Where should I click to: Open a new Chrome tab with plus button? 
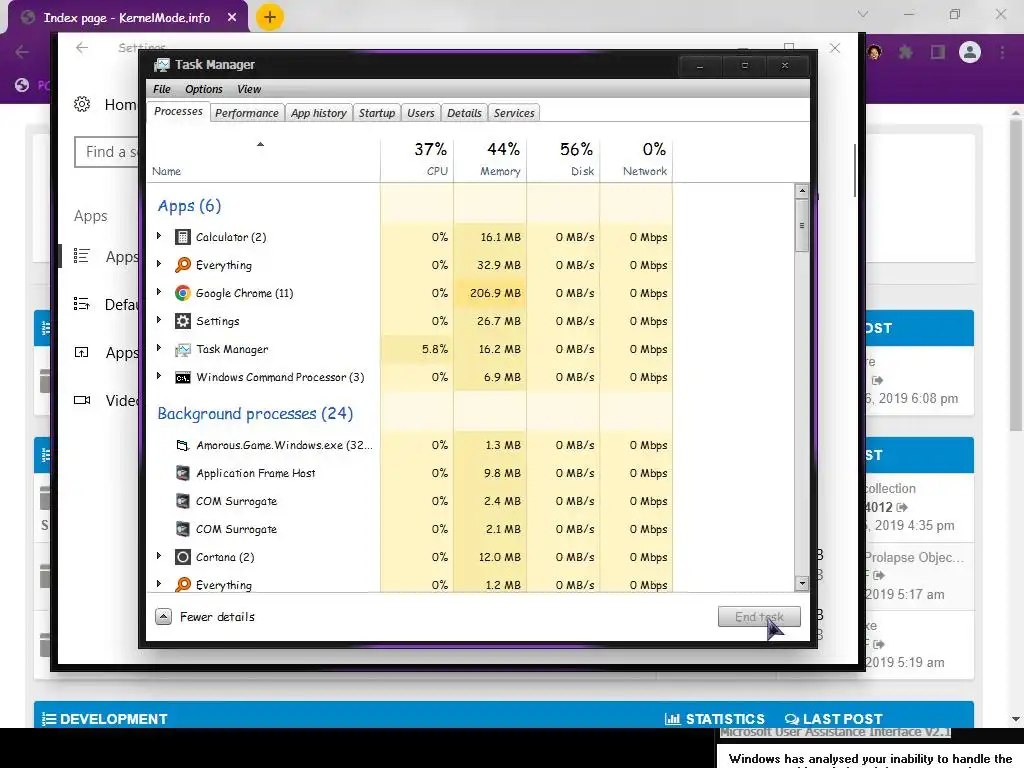tap(270, 17)
